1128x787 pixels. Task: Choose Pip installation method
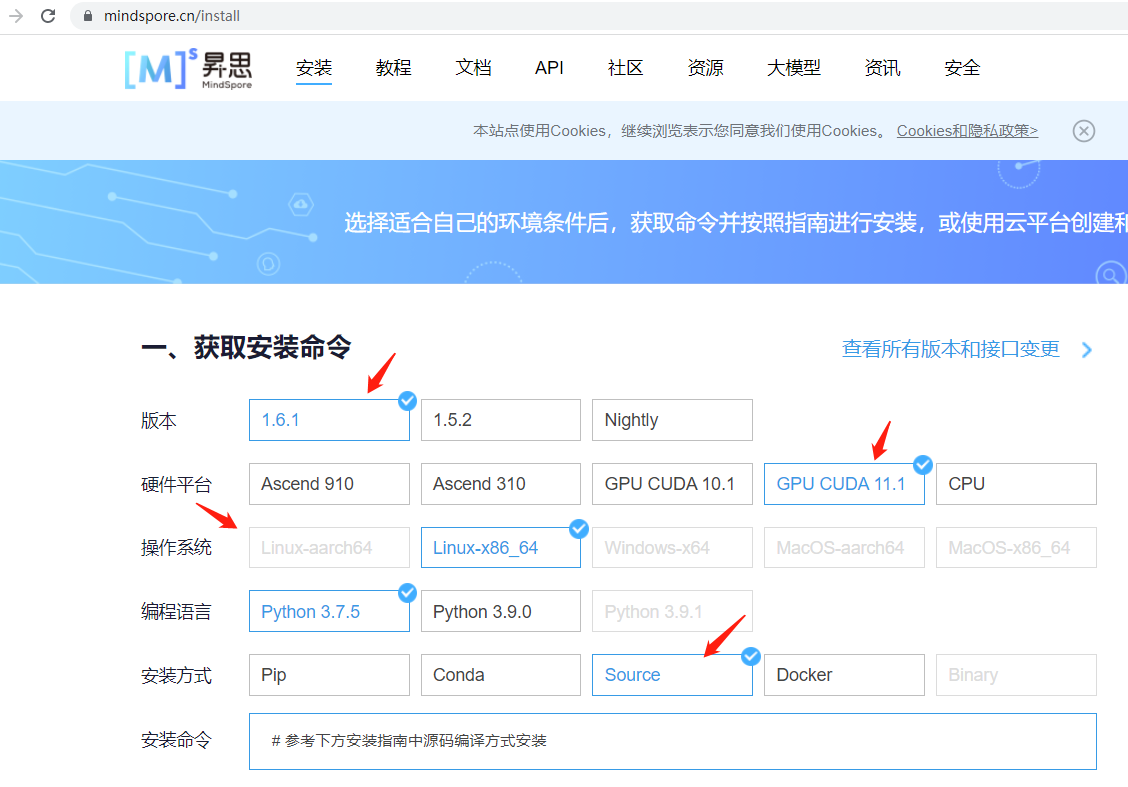(329, 675)
